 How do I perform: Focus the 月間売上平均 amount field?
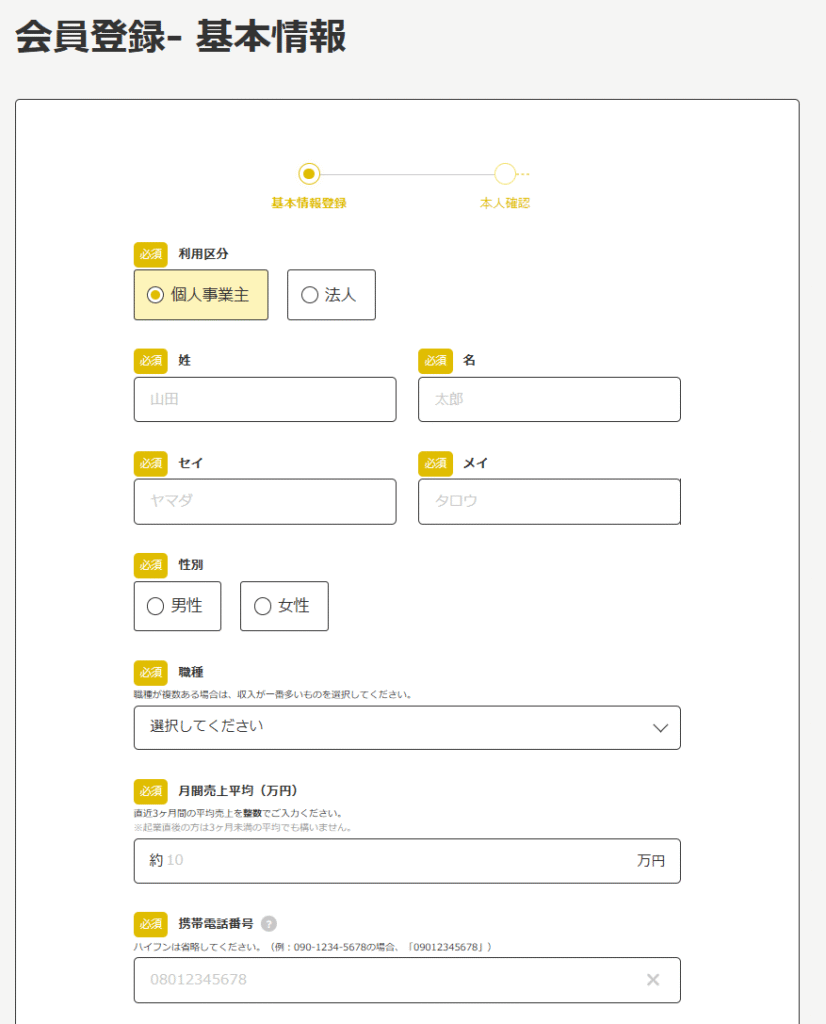point(395,861)
